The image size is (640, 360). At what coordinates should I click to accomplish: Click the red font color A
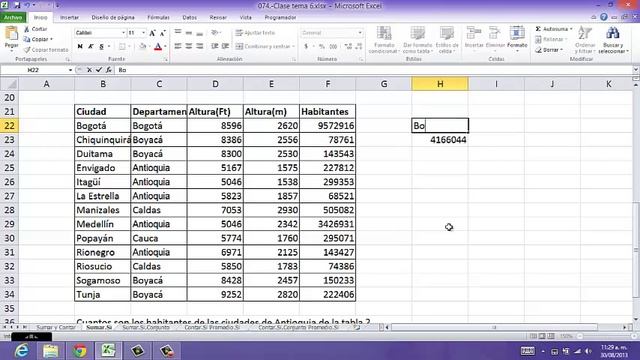158,47
